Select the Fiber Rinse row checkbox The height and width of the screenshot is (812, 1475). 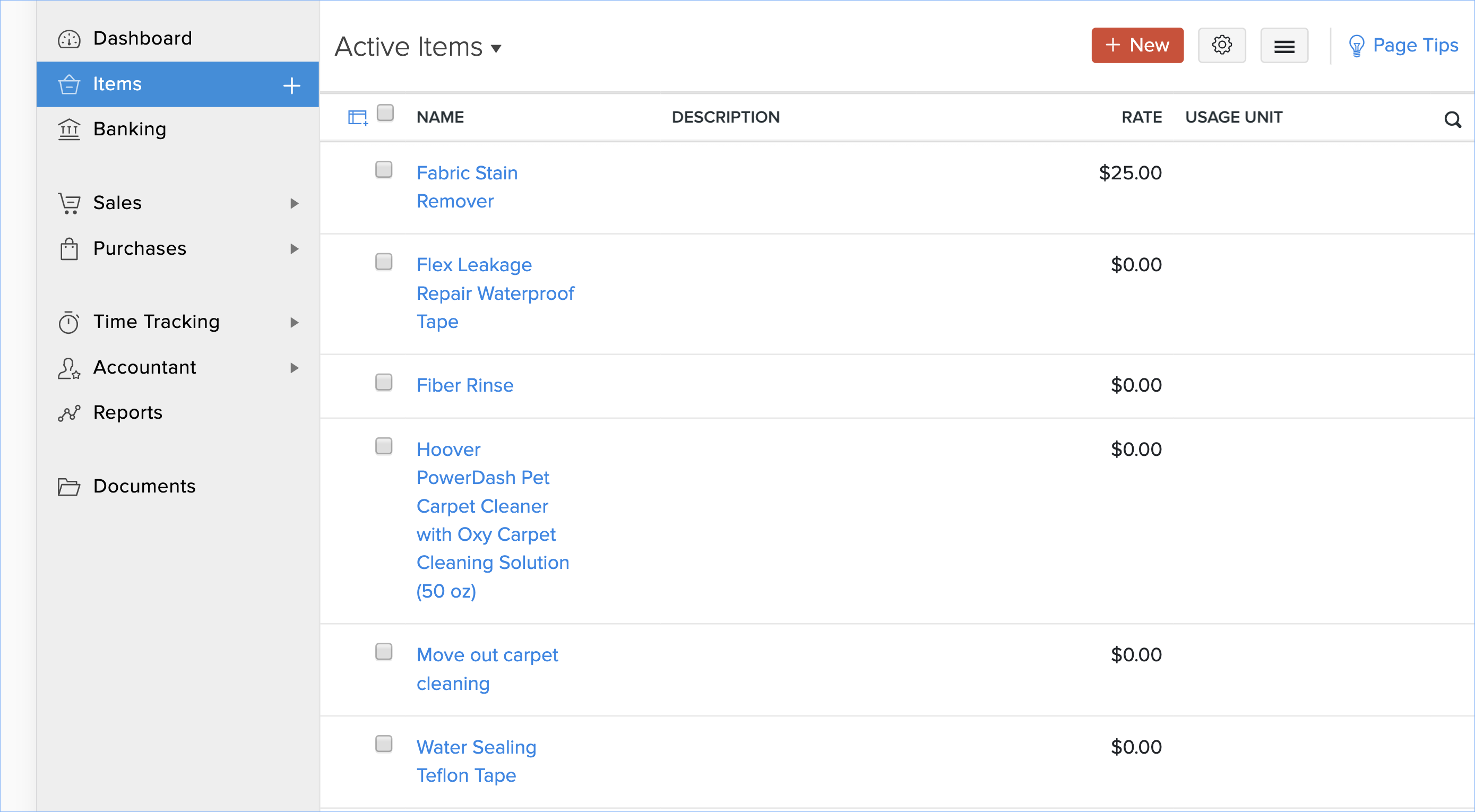384,382
